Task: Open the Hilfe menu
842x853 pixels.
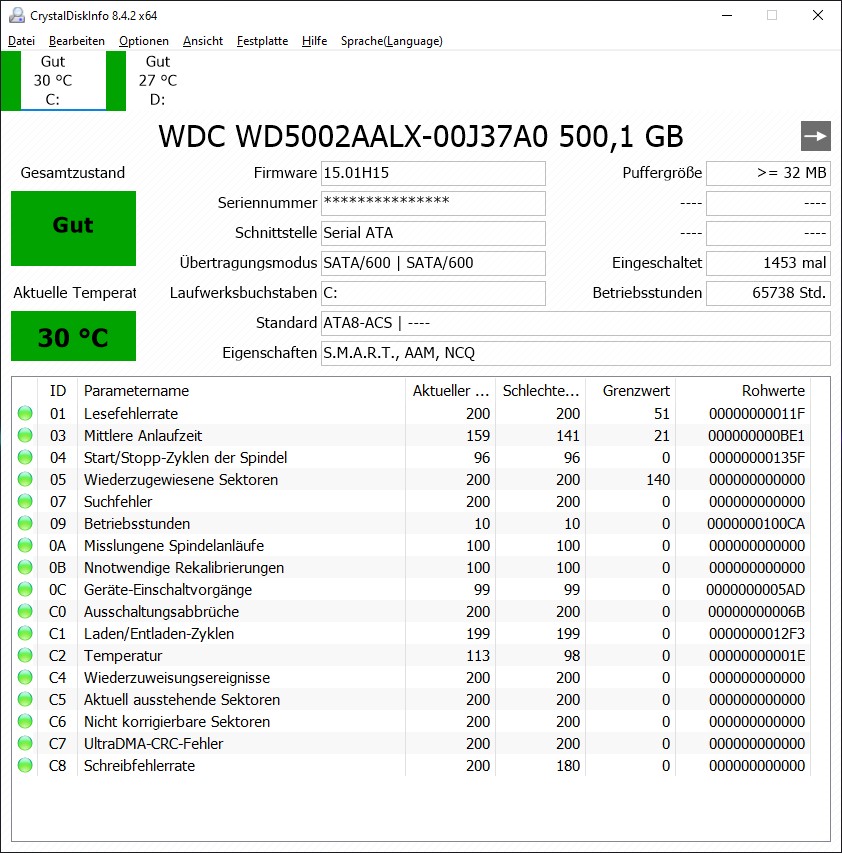Action: pos(314,41)
